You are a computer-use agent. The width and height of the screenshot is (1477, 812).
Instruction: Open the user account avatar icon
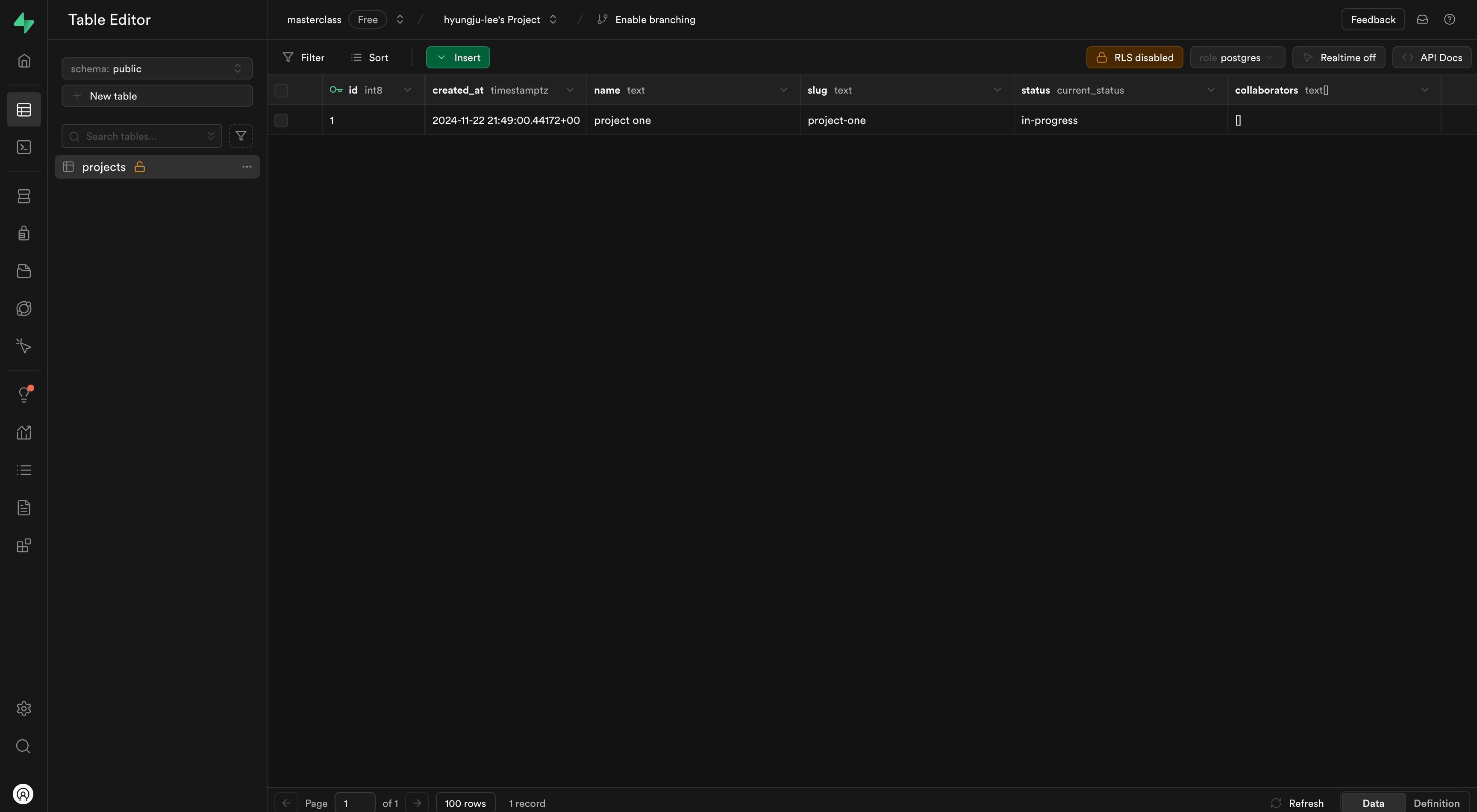click(x=23, y=794)
